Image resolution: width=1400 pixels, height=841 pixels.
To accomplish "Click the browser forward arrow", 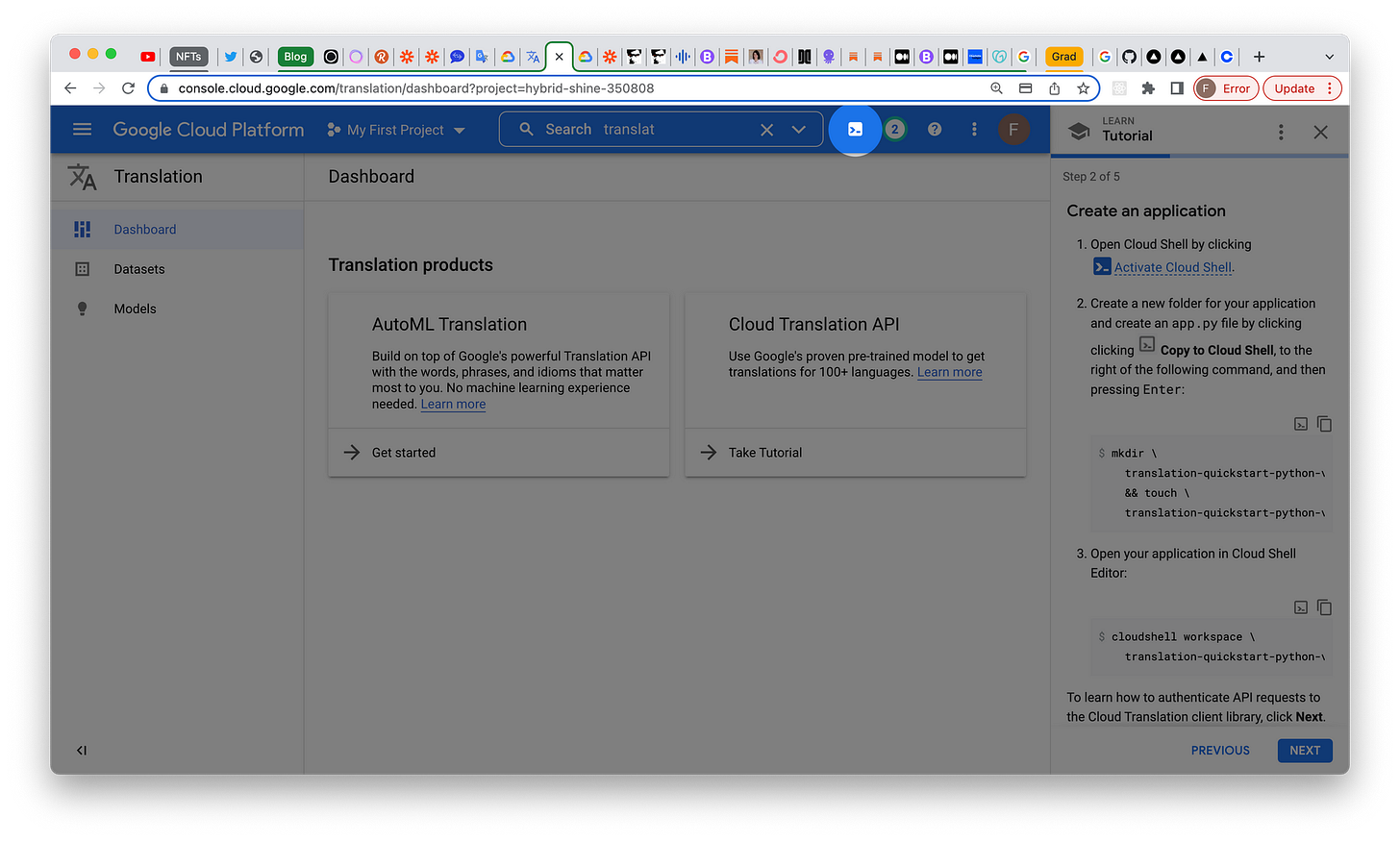I will click(99, 88).
